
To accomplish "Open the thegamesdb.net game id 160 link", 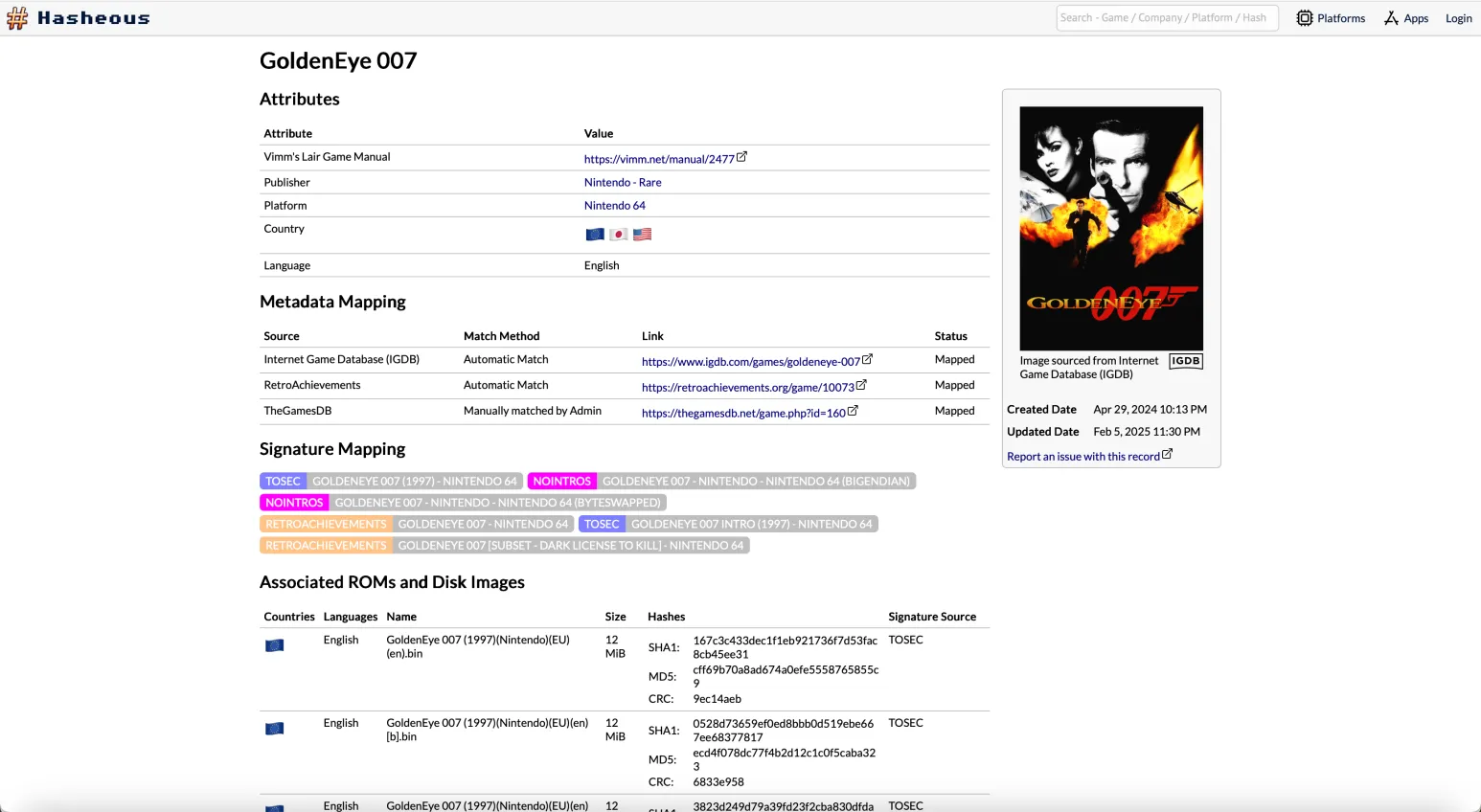I will click(743, 414).
